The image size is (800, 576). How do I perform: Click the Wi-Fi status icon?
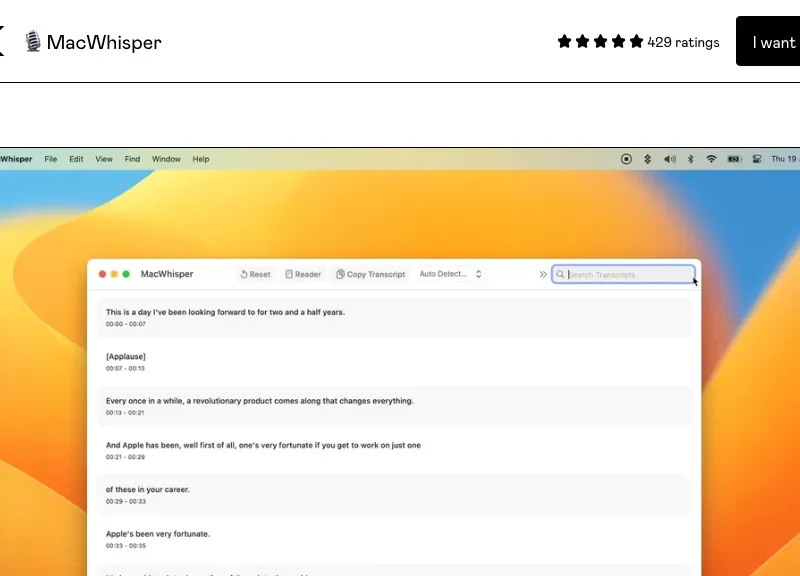coord(711,159)
